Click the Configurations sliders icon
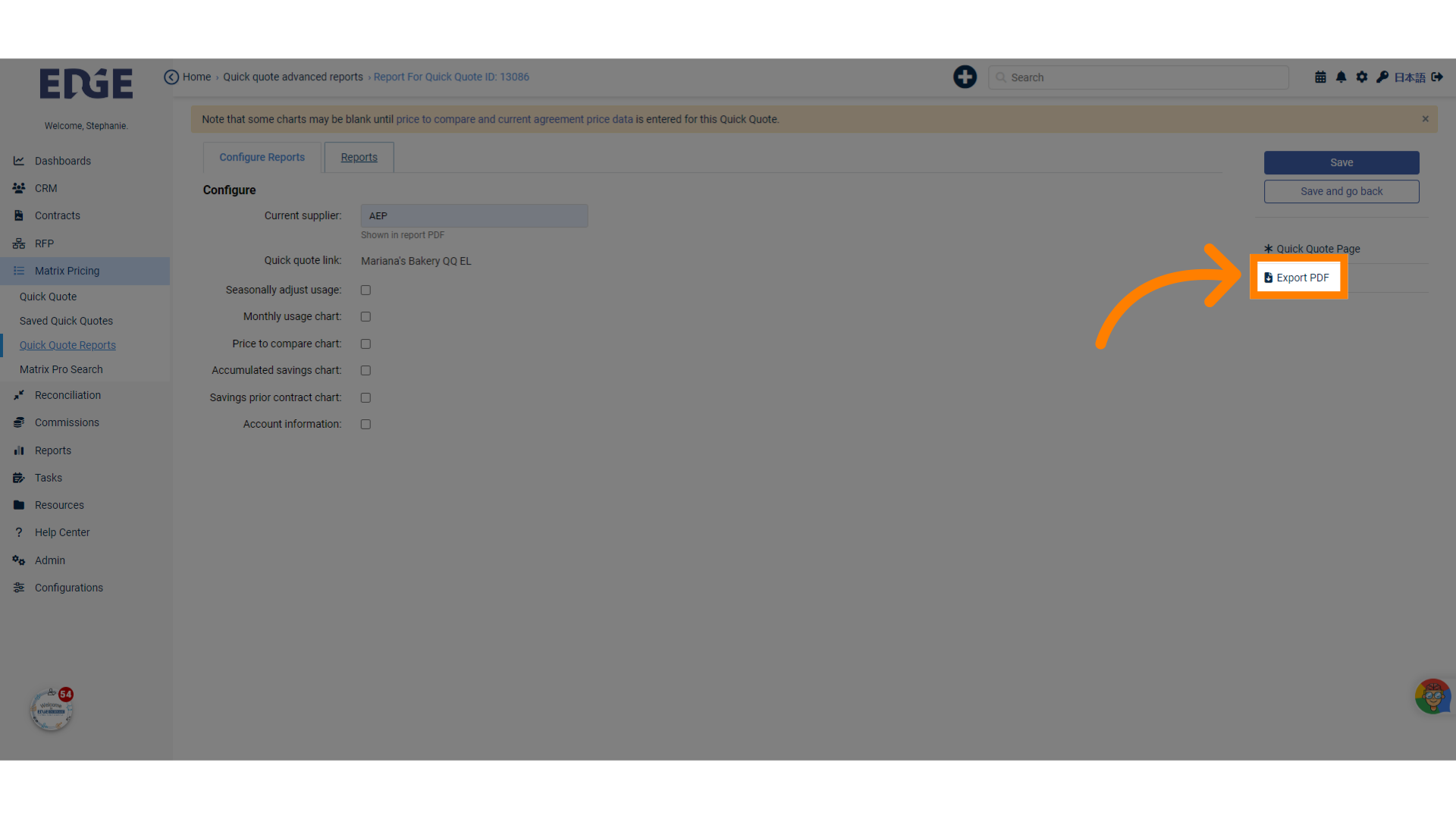 click(19, 588)
